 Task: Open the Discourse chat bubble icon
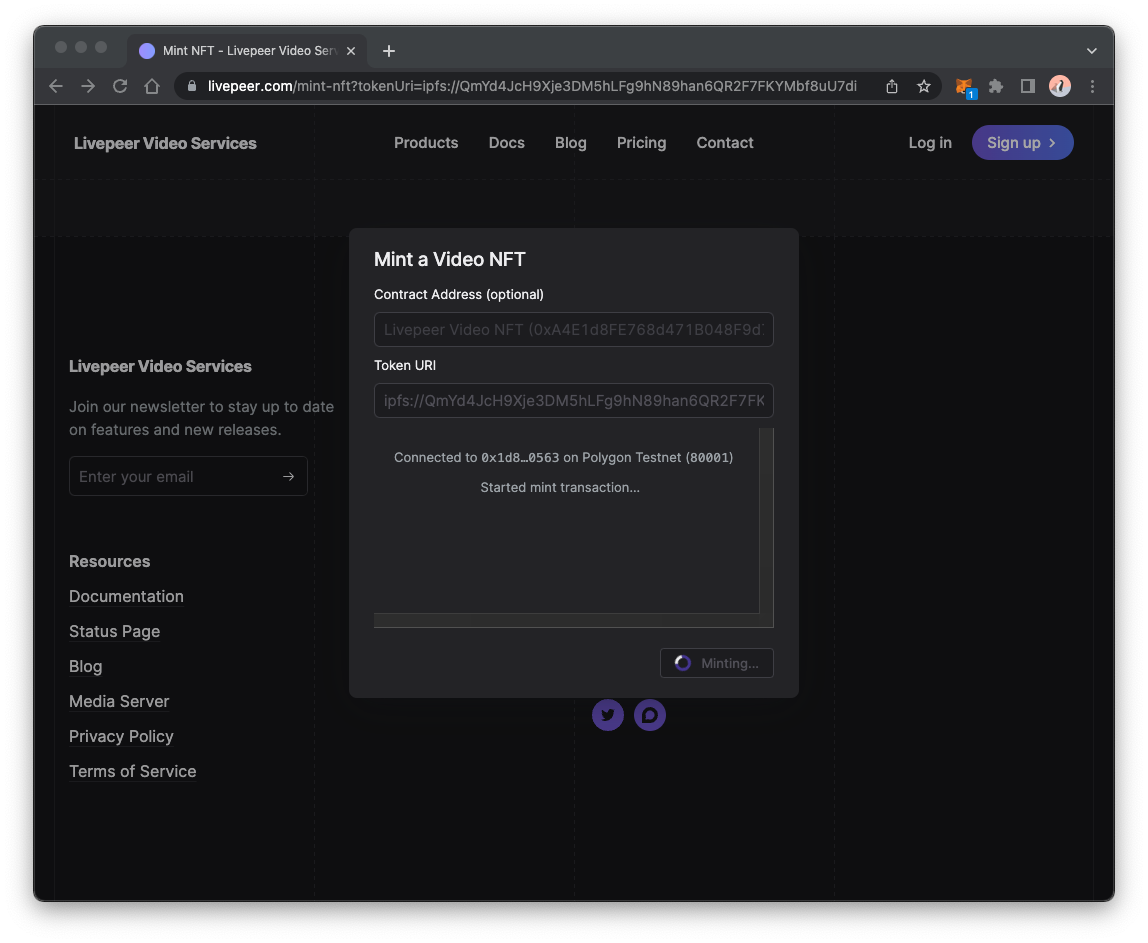pyautogui.click(x=649, y=715)
